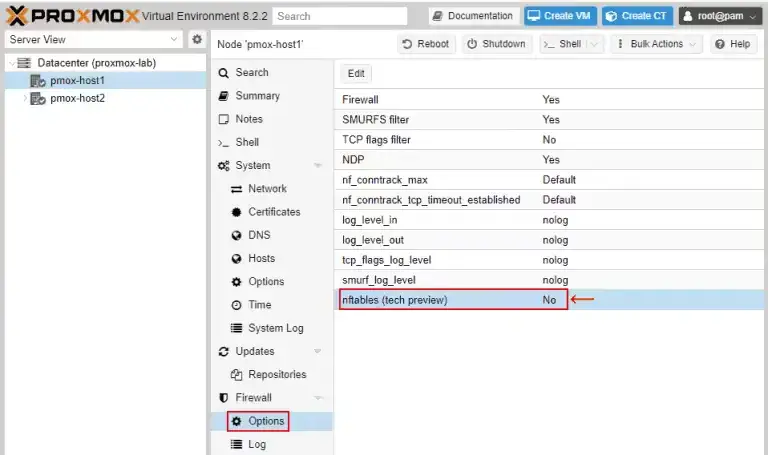The width and height of the screenshot is (768, 455).
Task: Open the Bulk Actions dropdown
Action: (x=656, y=44)
